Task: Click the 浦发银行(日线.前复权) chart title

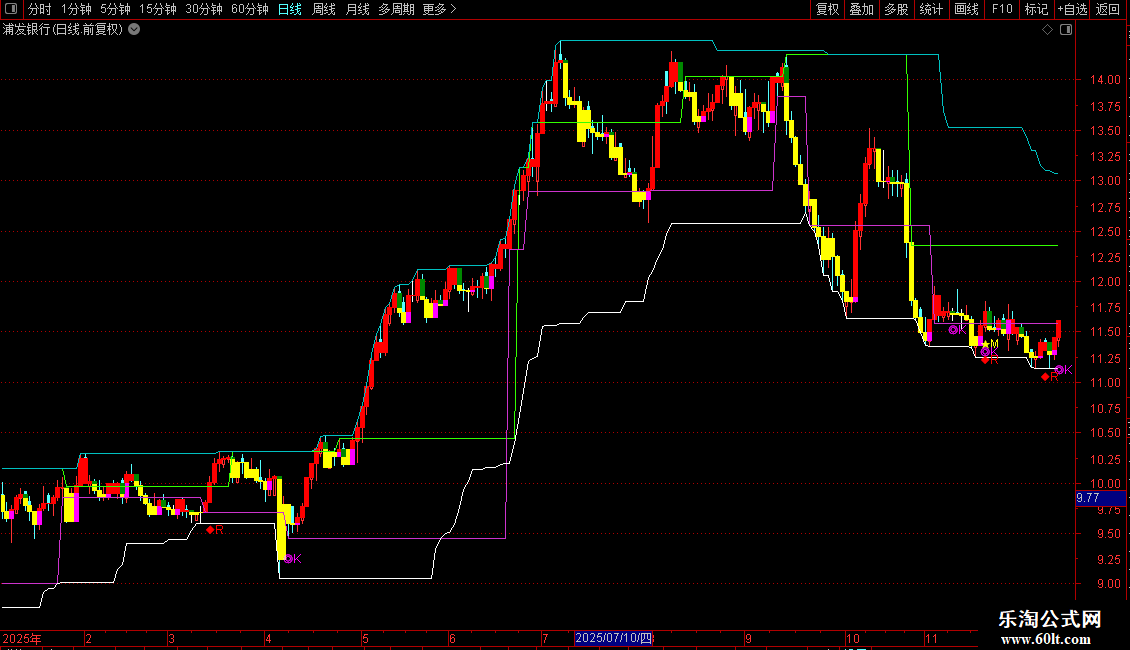Action: 63,30
